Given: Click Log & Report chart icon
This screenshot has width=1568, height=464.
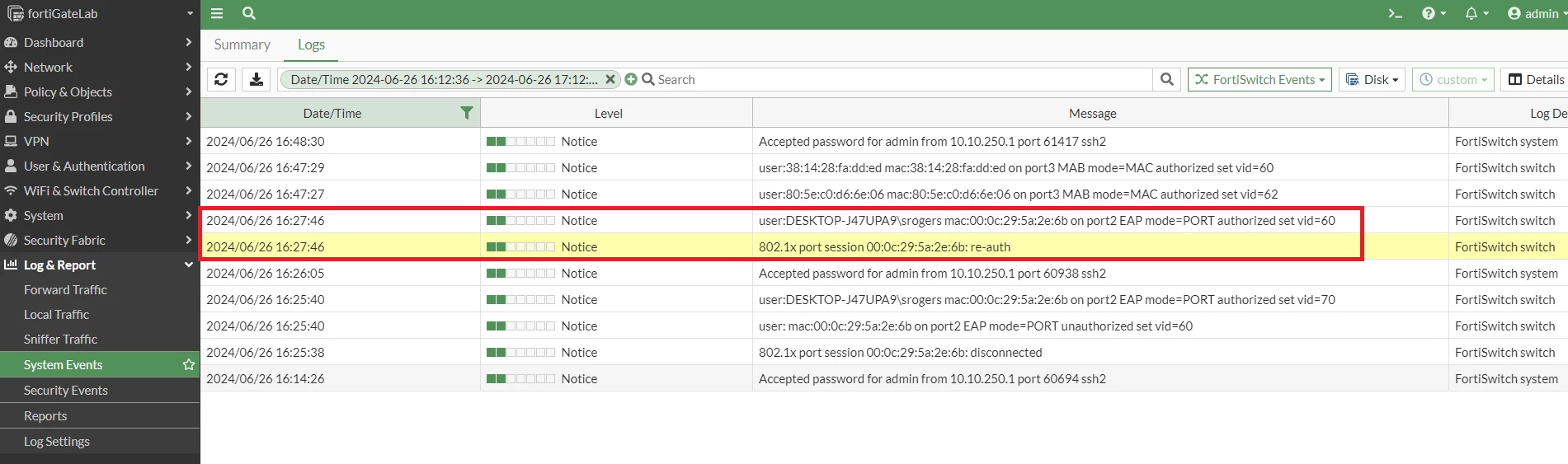Looking at the screenshot, I should point(11,265).
